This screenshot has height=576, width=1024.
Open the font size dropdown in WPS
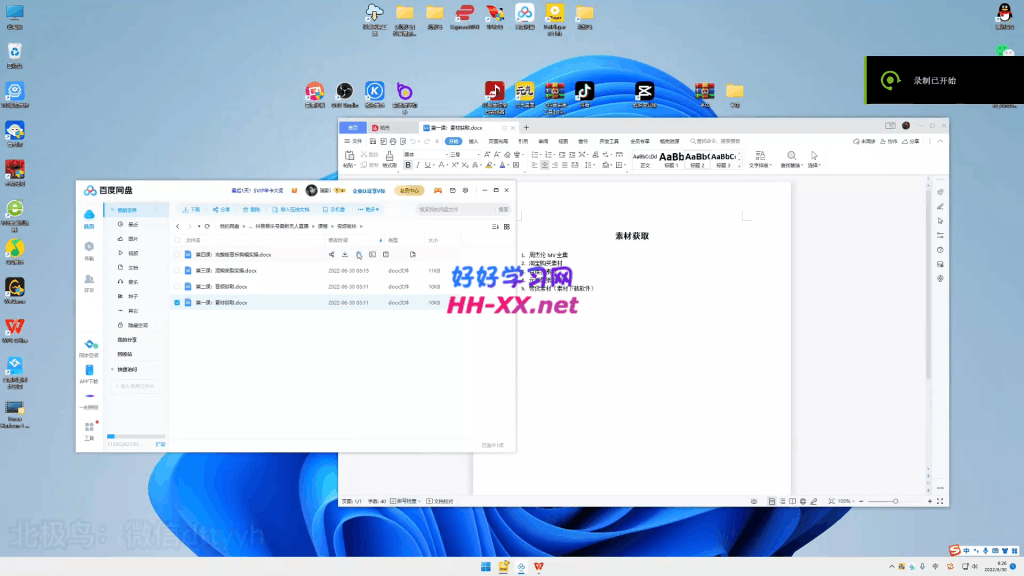[x=478, y=155]
